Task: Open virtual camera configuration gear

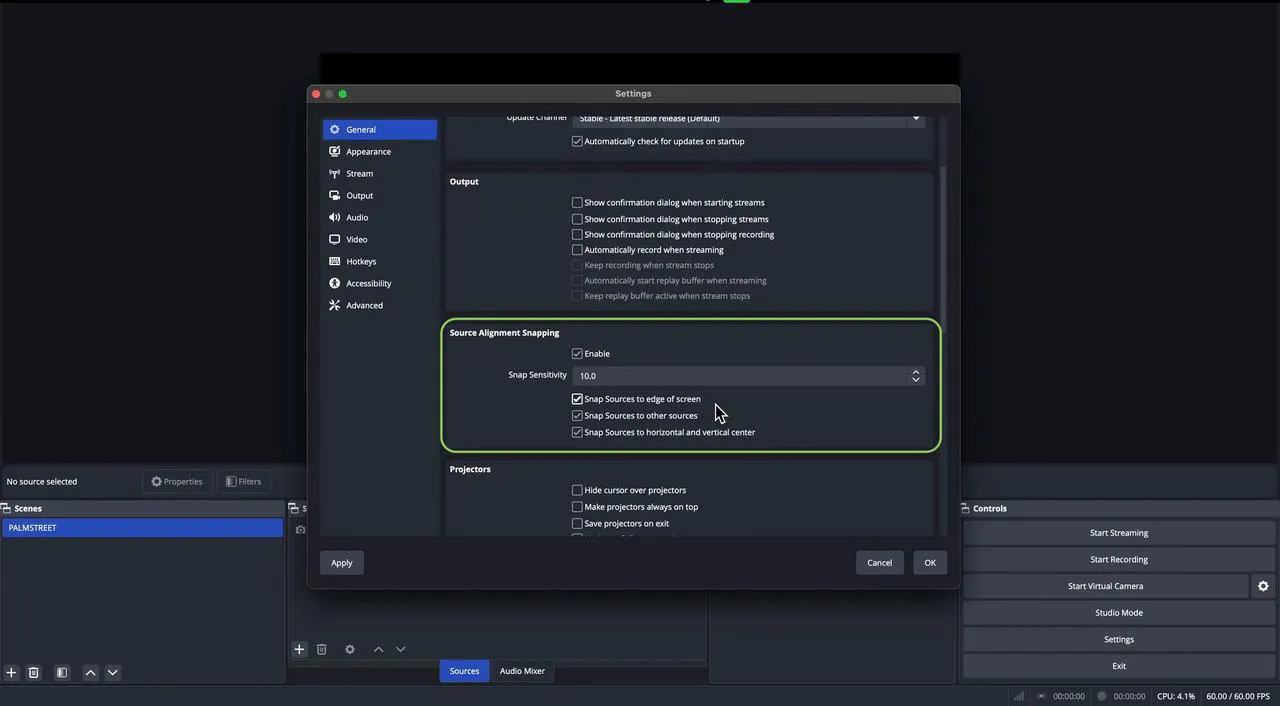Action: tap(1263, 587)
